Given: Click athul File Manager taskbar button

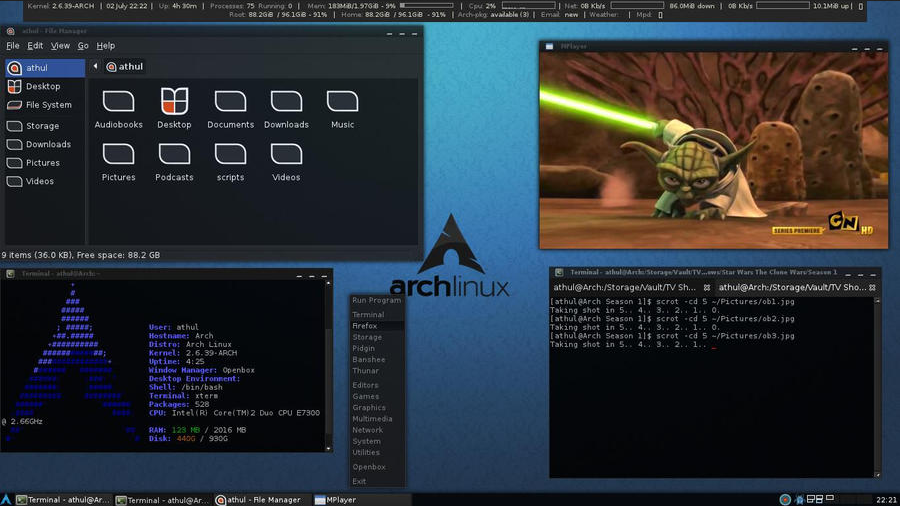Looking at the screenshot, I should [263, 500].
